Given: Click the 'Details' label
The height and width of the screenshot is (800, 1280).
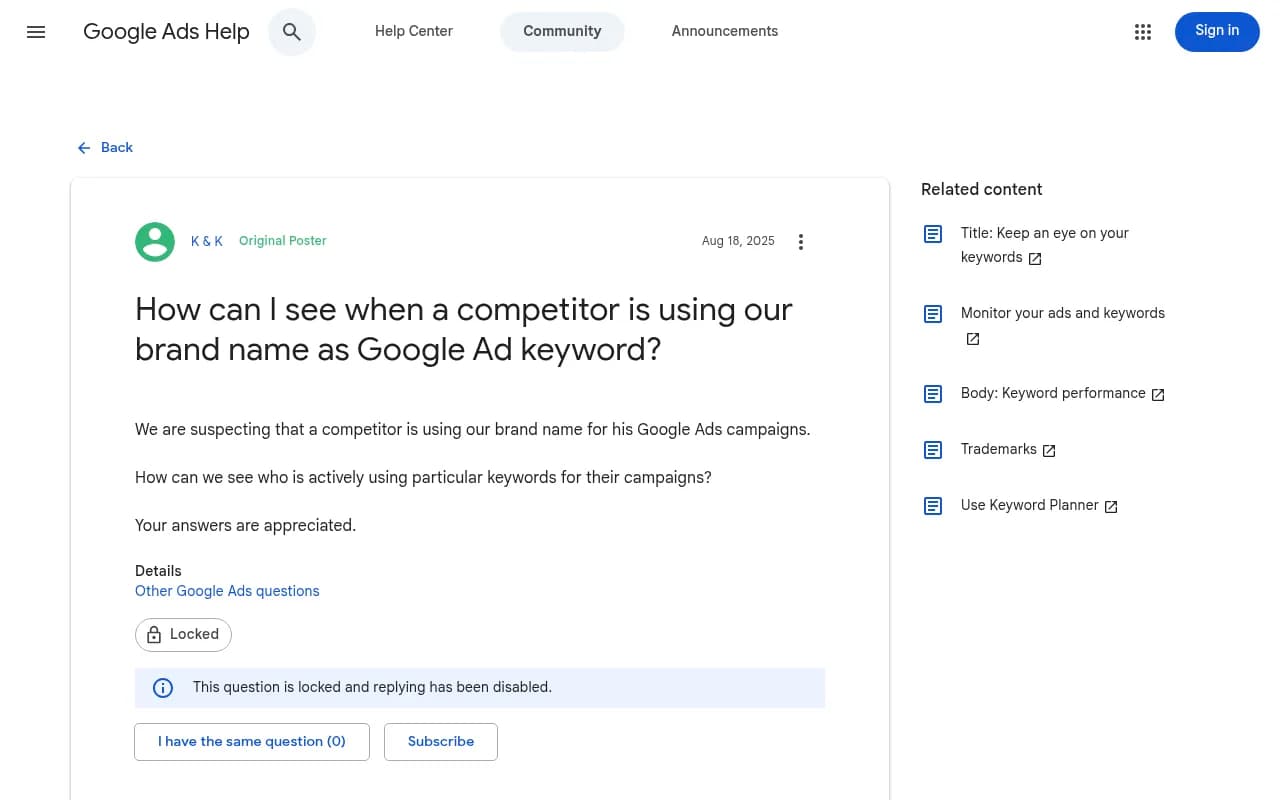Looking at the screenshot, I should pos(158,571).
